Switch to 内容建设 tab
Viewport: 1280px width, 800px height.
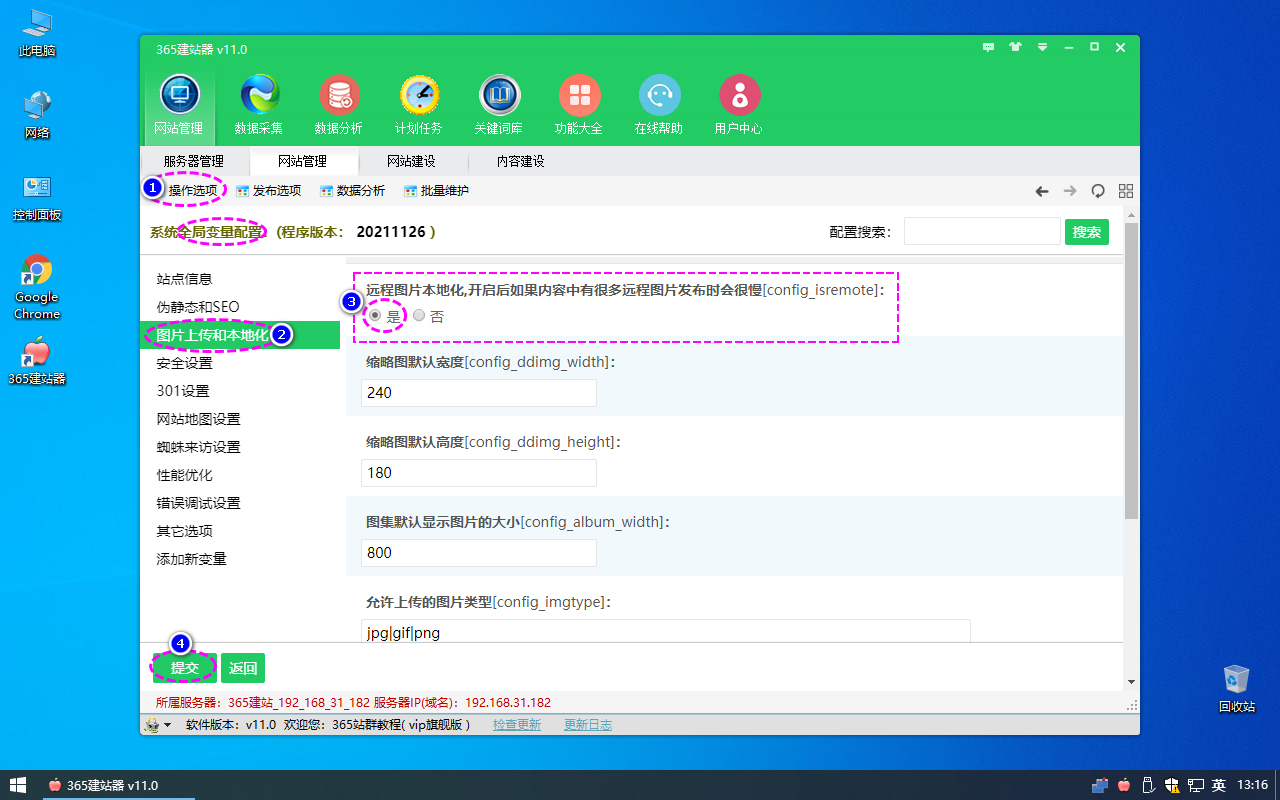pyautogui.click(x=520, y=161)
